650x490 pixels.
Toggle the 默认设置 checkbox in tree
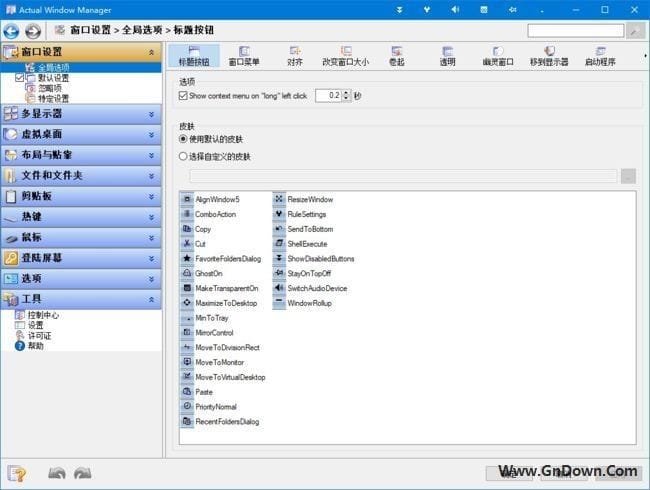(x=19, y=78)
